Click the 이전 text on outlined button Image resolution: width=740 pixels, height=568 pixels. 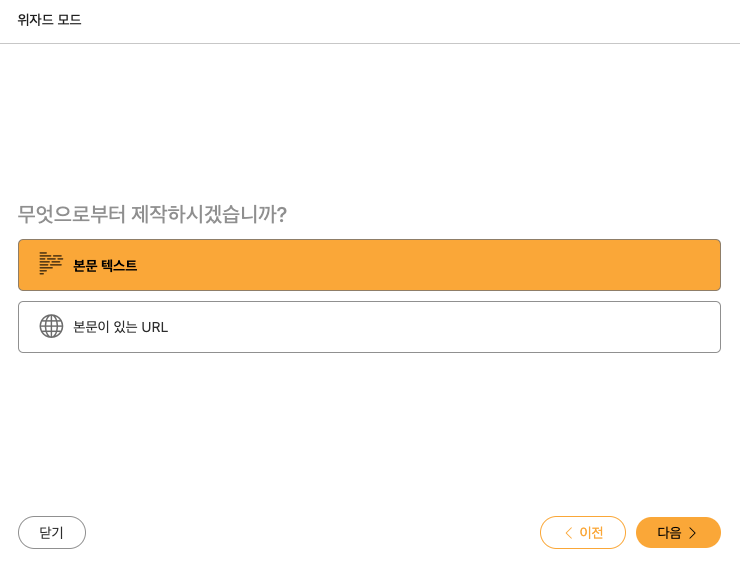coord(591,533)
